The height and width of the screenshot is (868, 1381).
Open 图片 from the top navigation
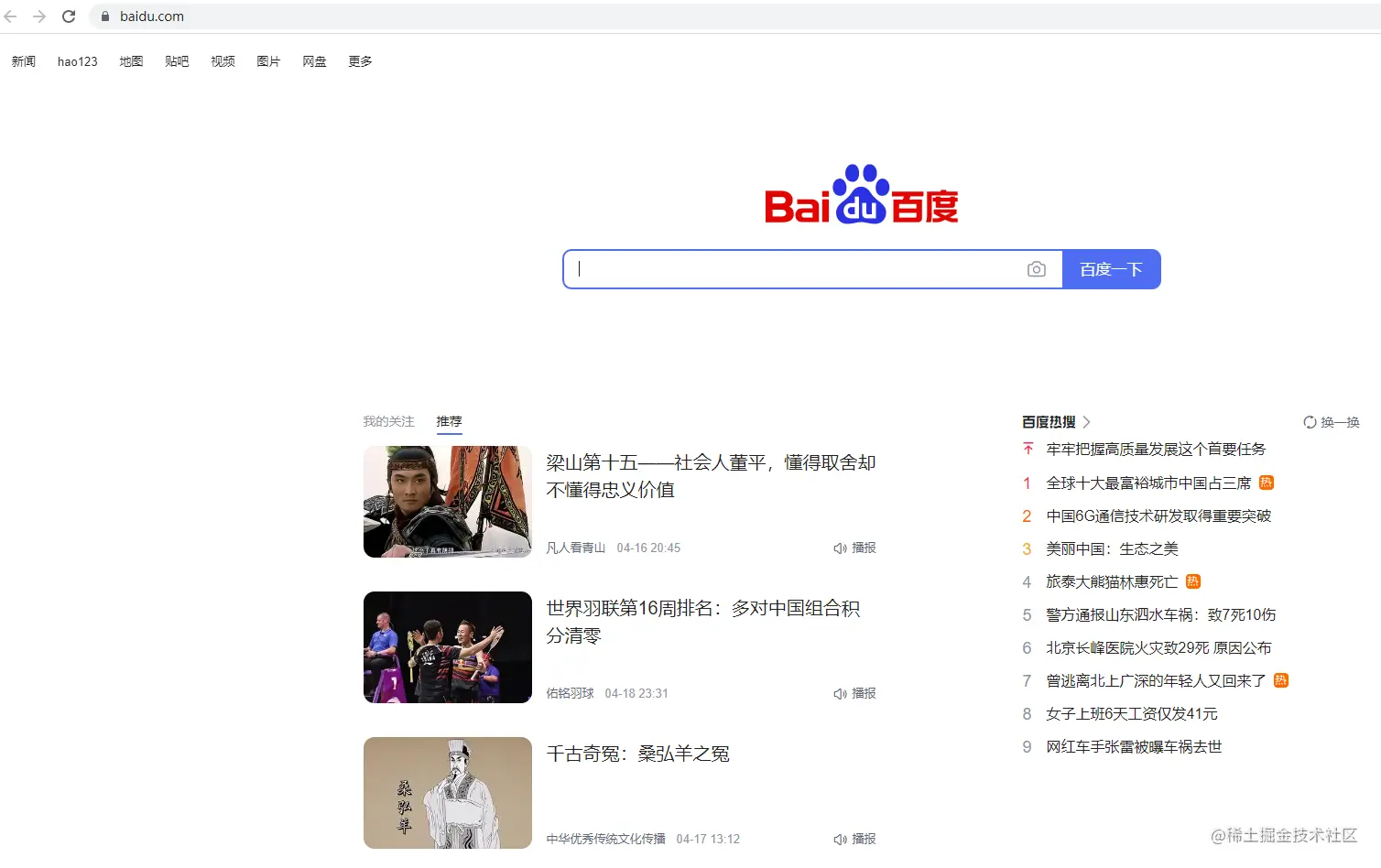click(268, 61)
